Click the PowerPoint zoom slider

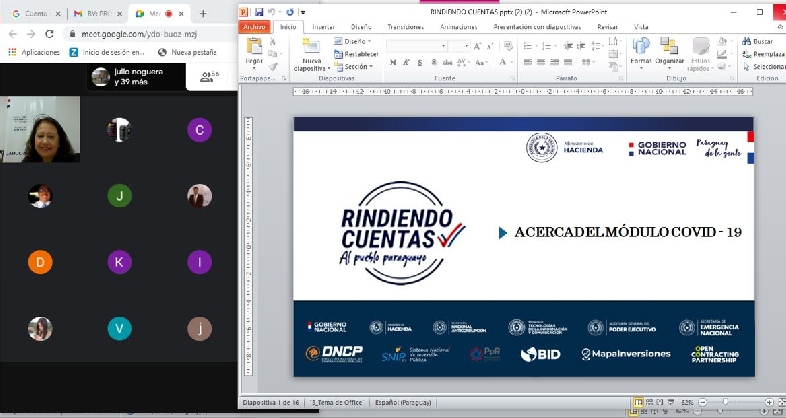coord(725,402)
